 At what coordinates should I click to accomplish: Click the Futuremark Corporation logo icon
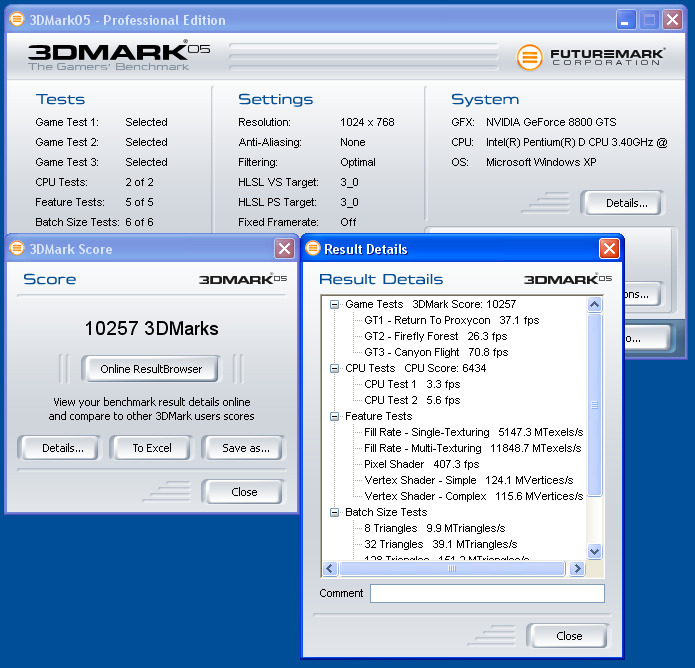point(529,57)
